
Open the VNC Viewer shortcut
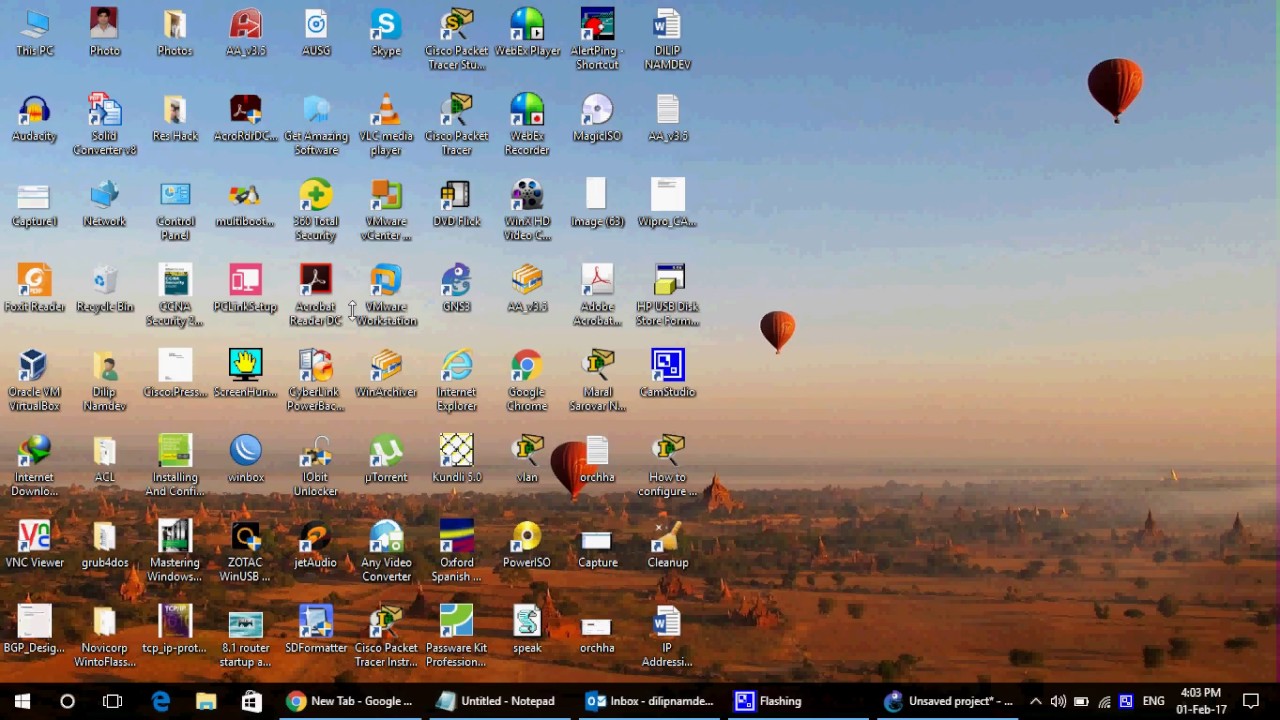pyautogui.click(x=35, y=544)
